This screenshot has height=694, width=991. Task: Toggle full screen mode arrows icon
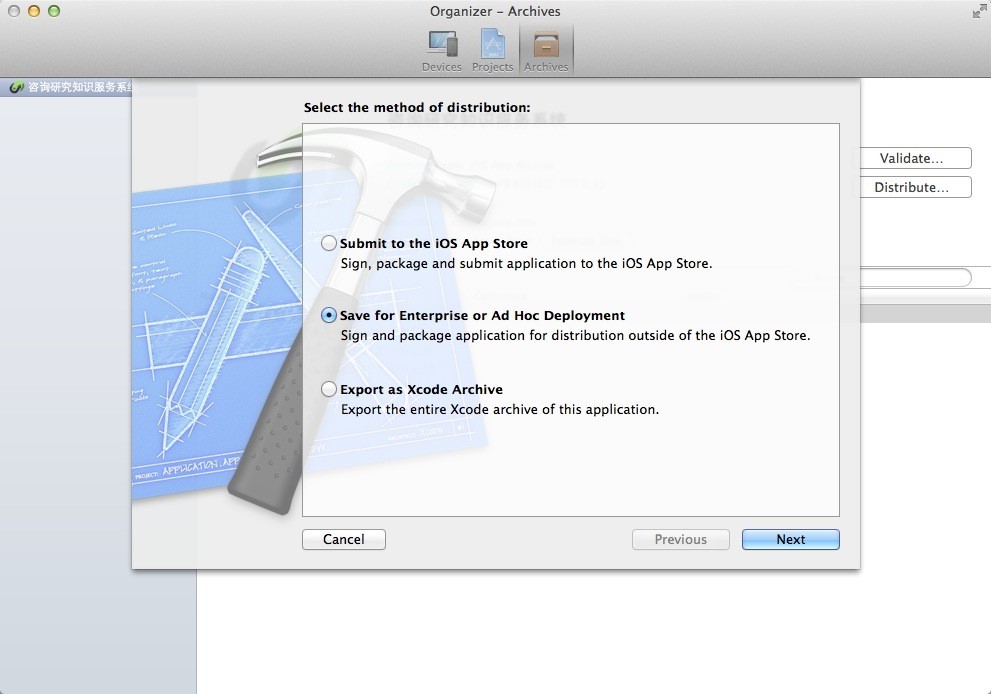978,11
